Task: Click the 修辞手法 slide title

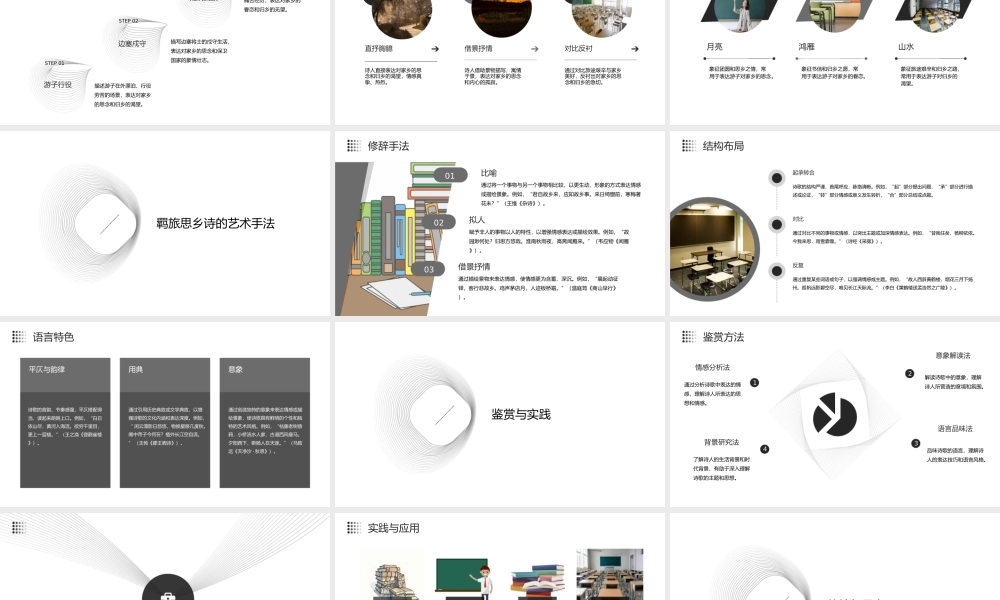Action: coord(388,146)
